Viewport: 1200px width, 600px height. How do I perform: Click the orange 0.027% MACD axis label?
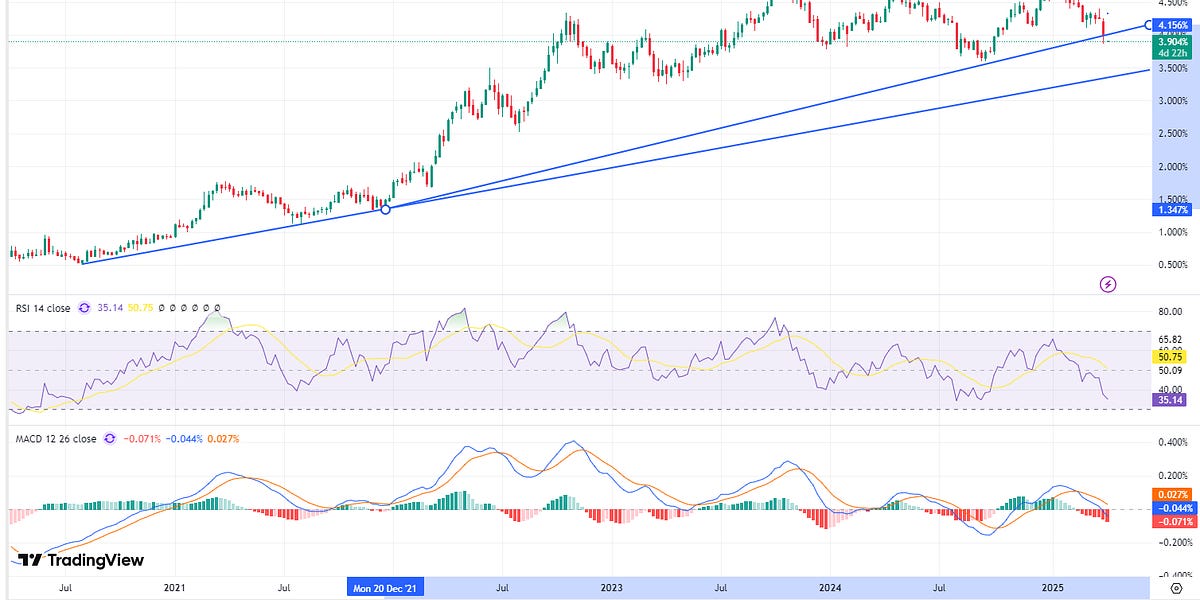pos(1171,494)
